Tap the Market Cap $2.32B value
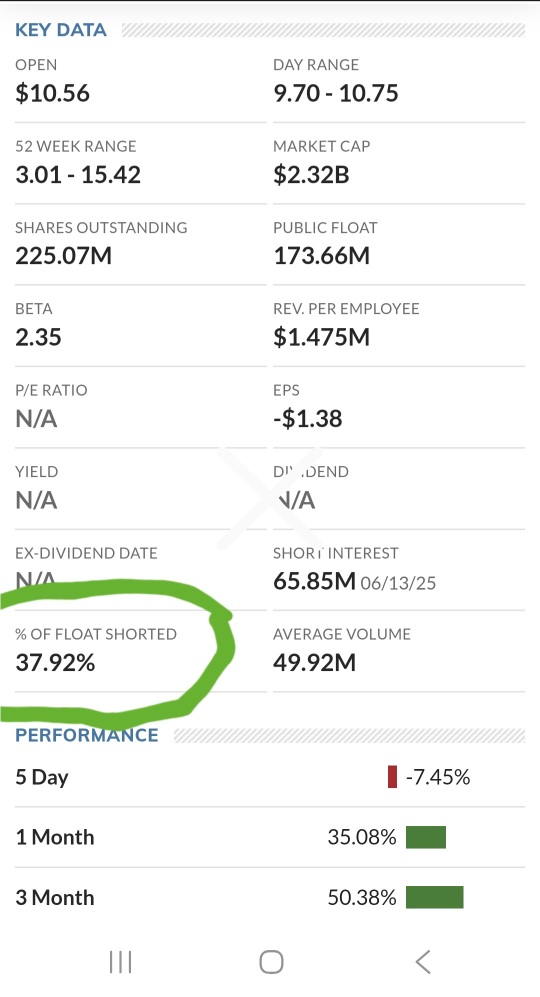This screenshot has width=540, height=997. [312, 175]
